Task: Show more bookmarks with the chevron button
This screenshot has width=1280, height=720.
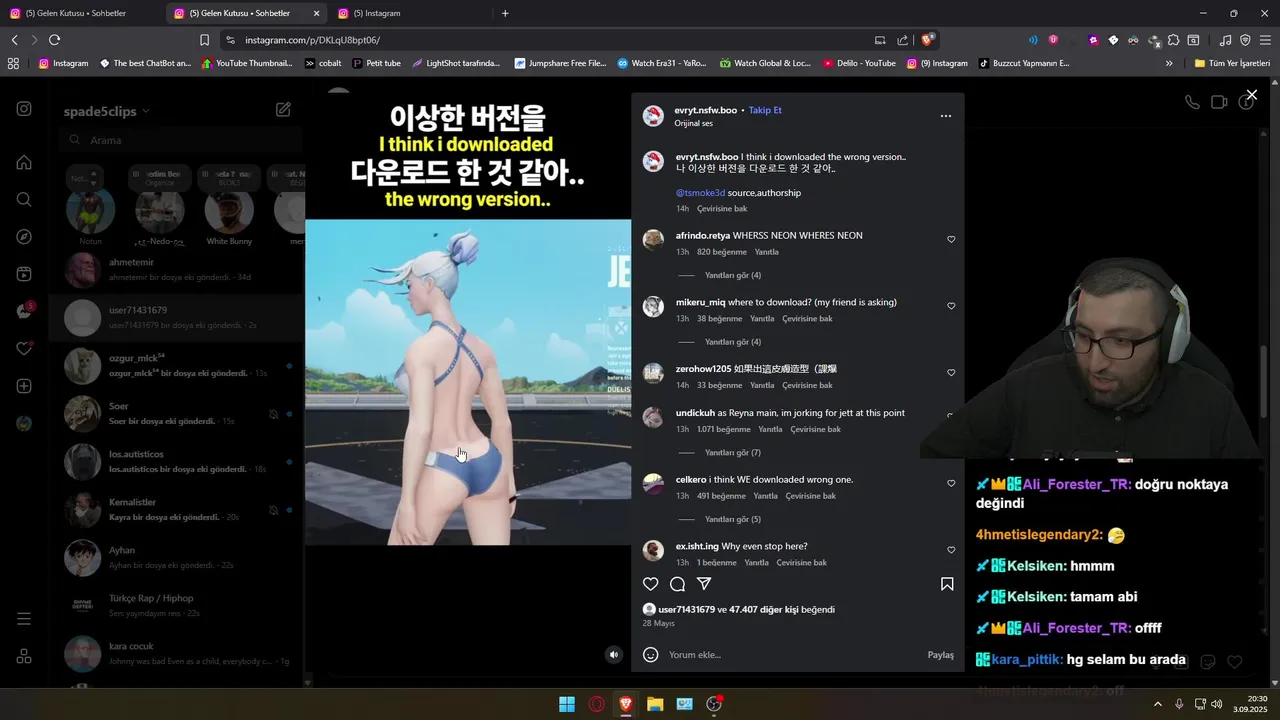Action: coord(1169,63)
